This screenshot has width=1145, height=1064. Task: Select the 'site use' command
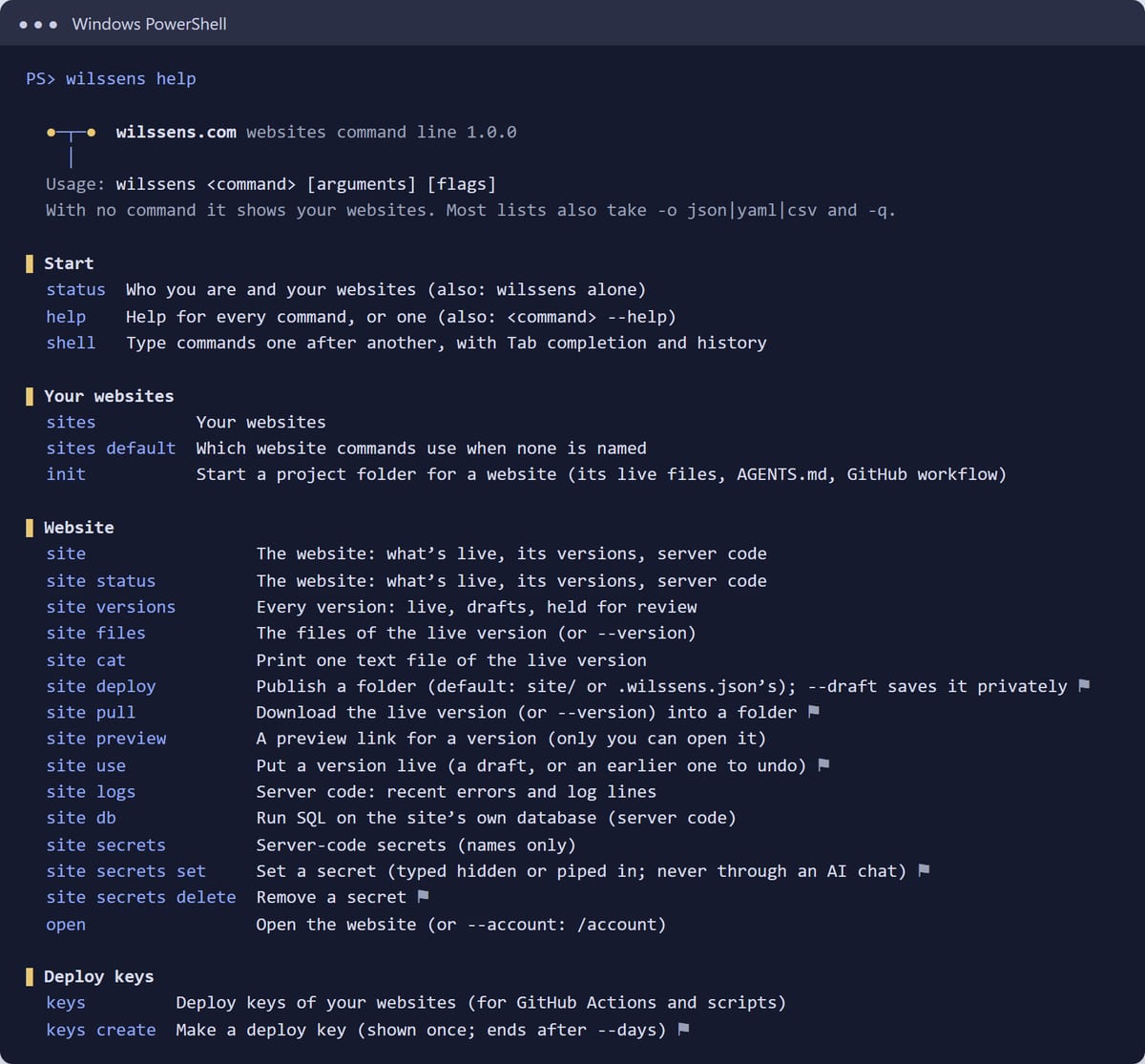coord(86,765)
